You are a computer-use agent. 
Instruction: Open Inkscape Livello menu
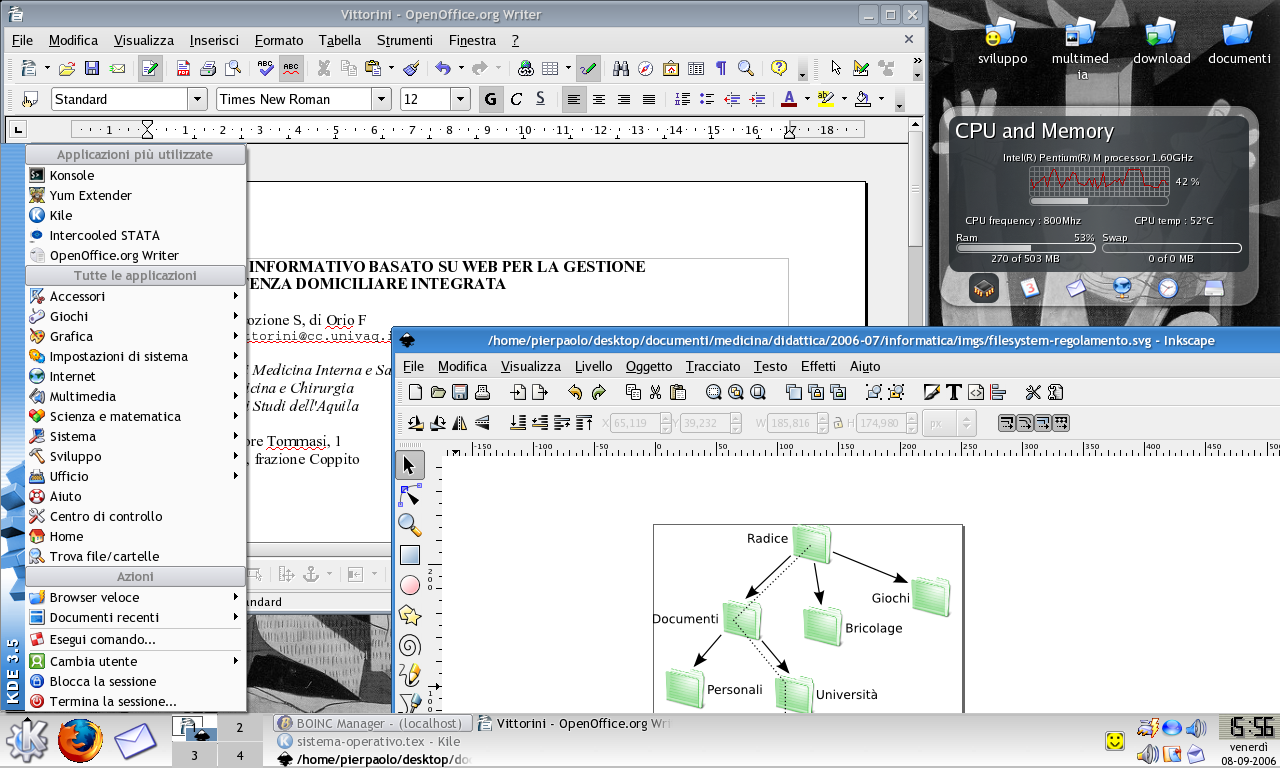(x=594, y=367)
